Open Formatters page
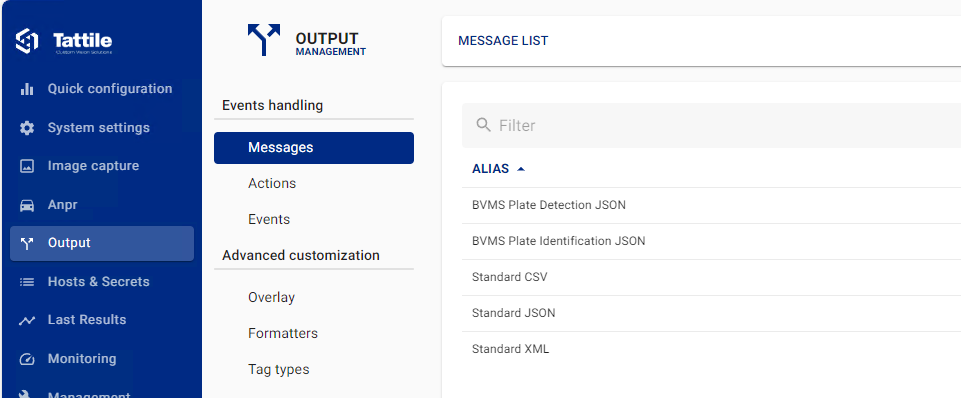 pyautogui.click(x=283, y=334)
